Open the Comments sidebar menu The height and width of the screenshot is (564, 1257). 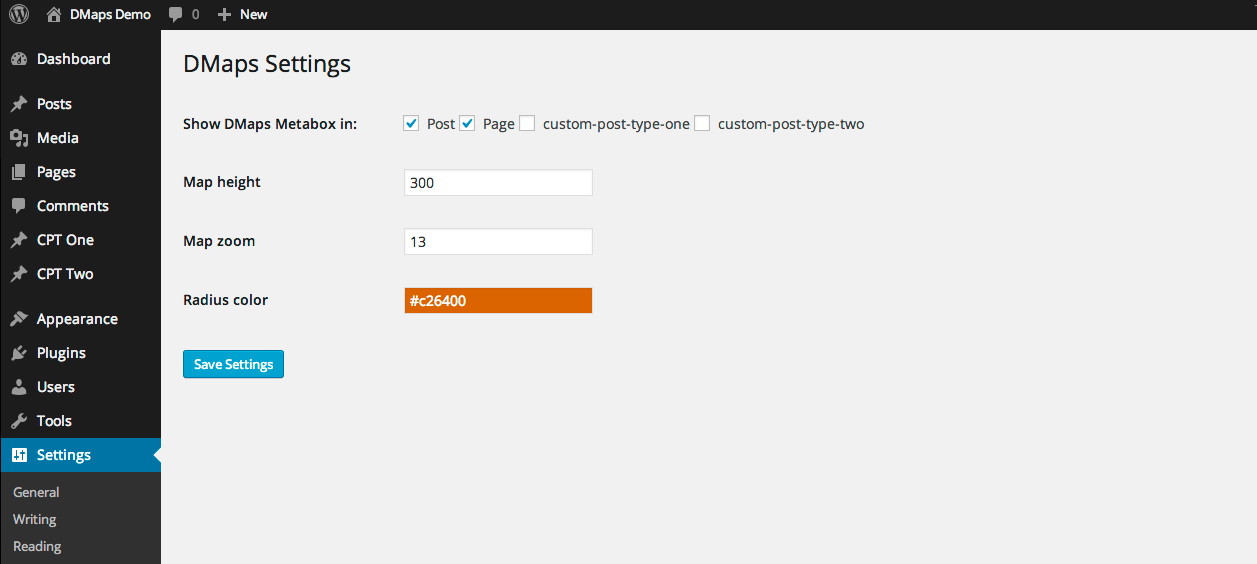point(80,206)
